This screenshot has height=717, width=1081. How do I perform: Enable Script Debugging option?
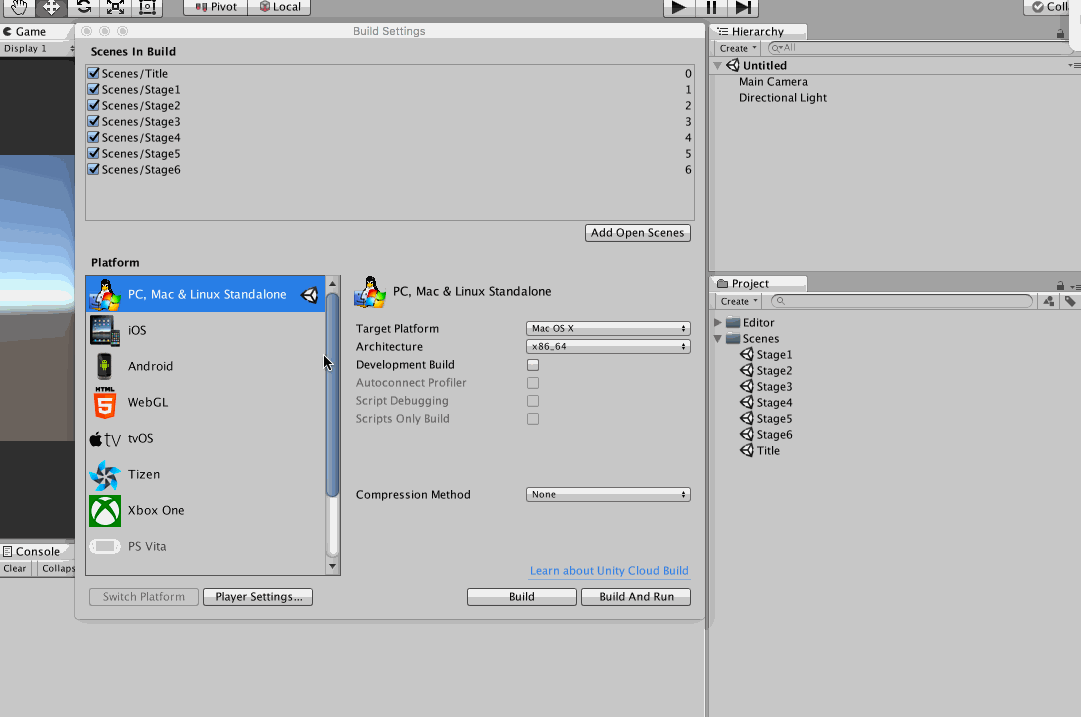click(533, 400)
